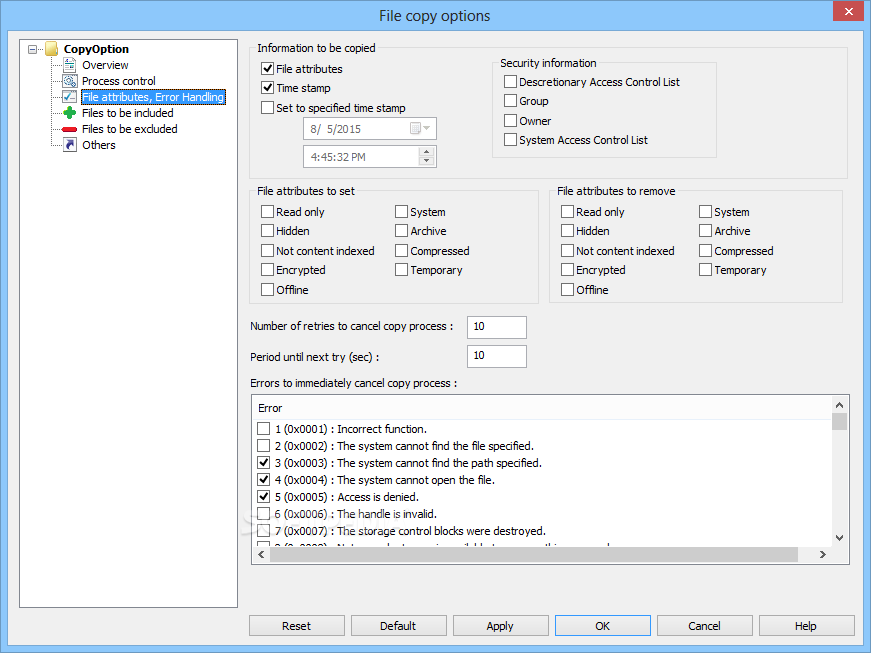
Task: Click the Default button
Action: pyautogui.click(x=398, y=626)
